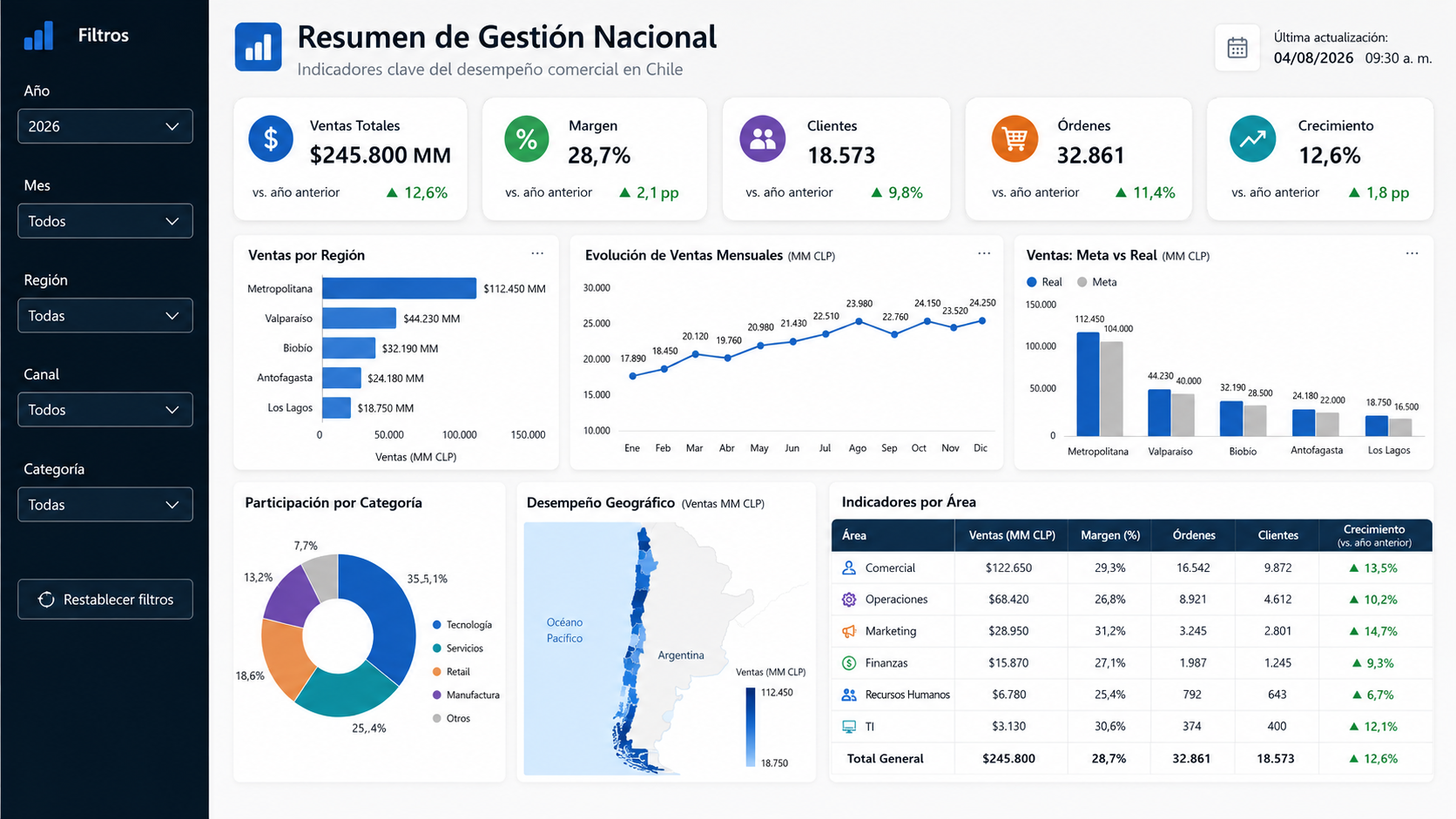Open the Región filter dropdown
The image size is (1456, 819).
[105, 316]
